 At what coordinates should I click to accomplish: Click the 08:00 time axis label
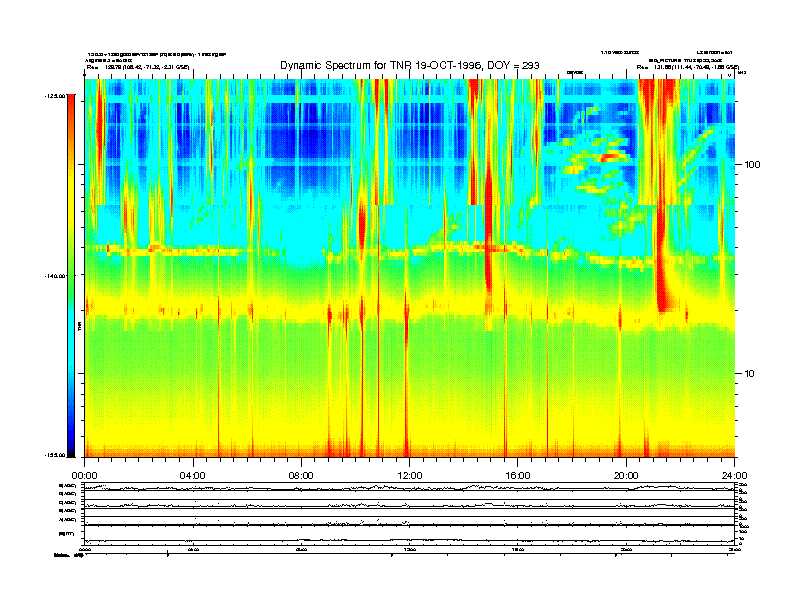[301, 476]
